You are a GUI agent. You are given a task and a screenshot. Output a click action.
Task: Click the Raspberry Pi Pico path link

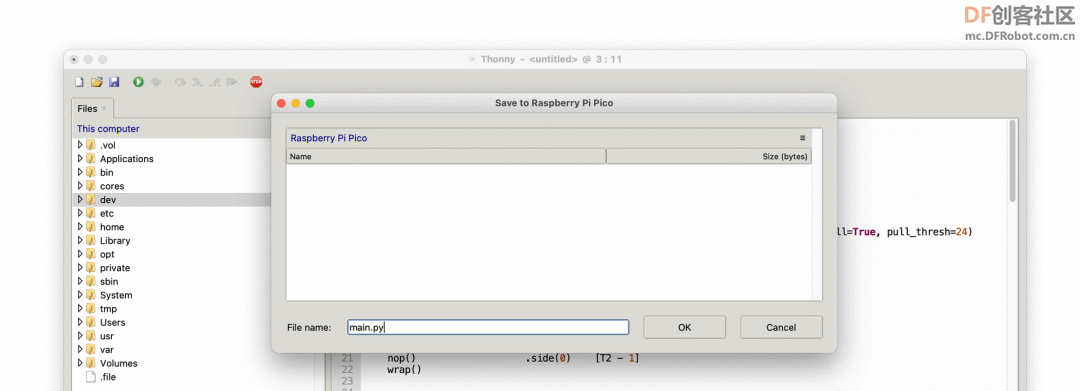click(x=329, y=138)
